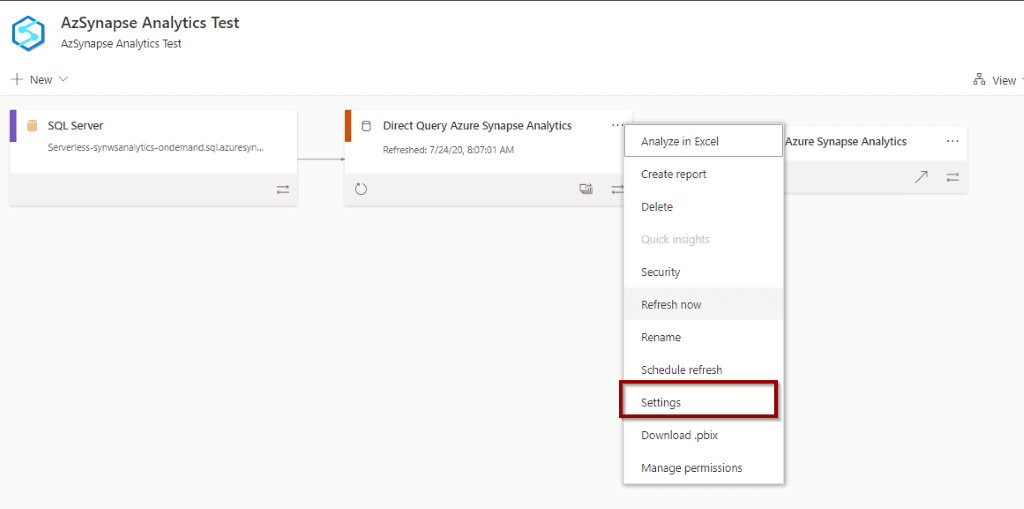Open Security from the context menu
Screen dimensions: 1024x509
pyautogui.click(x=703, y=272)
